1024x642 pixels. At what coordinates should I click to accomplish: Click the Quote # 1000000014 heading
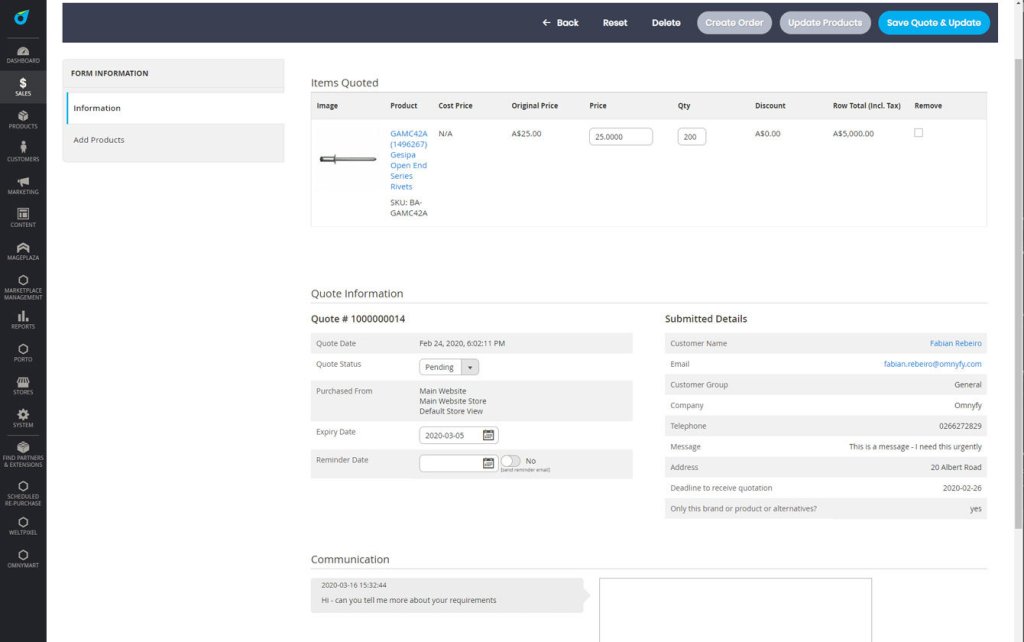pos(358,319)
